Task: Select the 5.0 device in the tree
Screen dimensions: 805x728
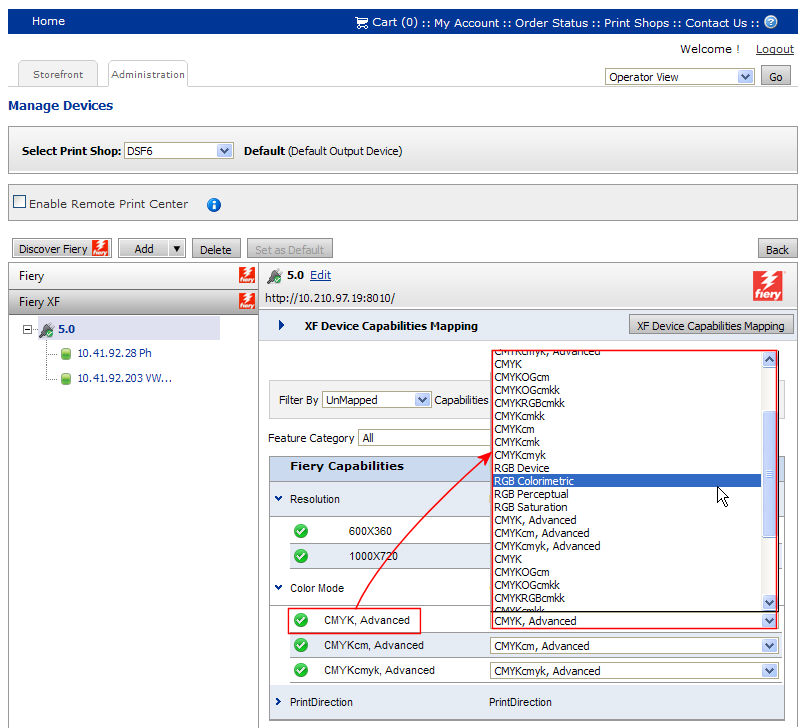Action: [x=66, y=329]
